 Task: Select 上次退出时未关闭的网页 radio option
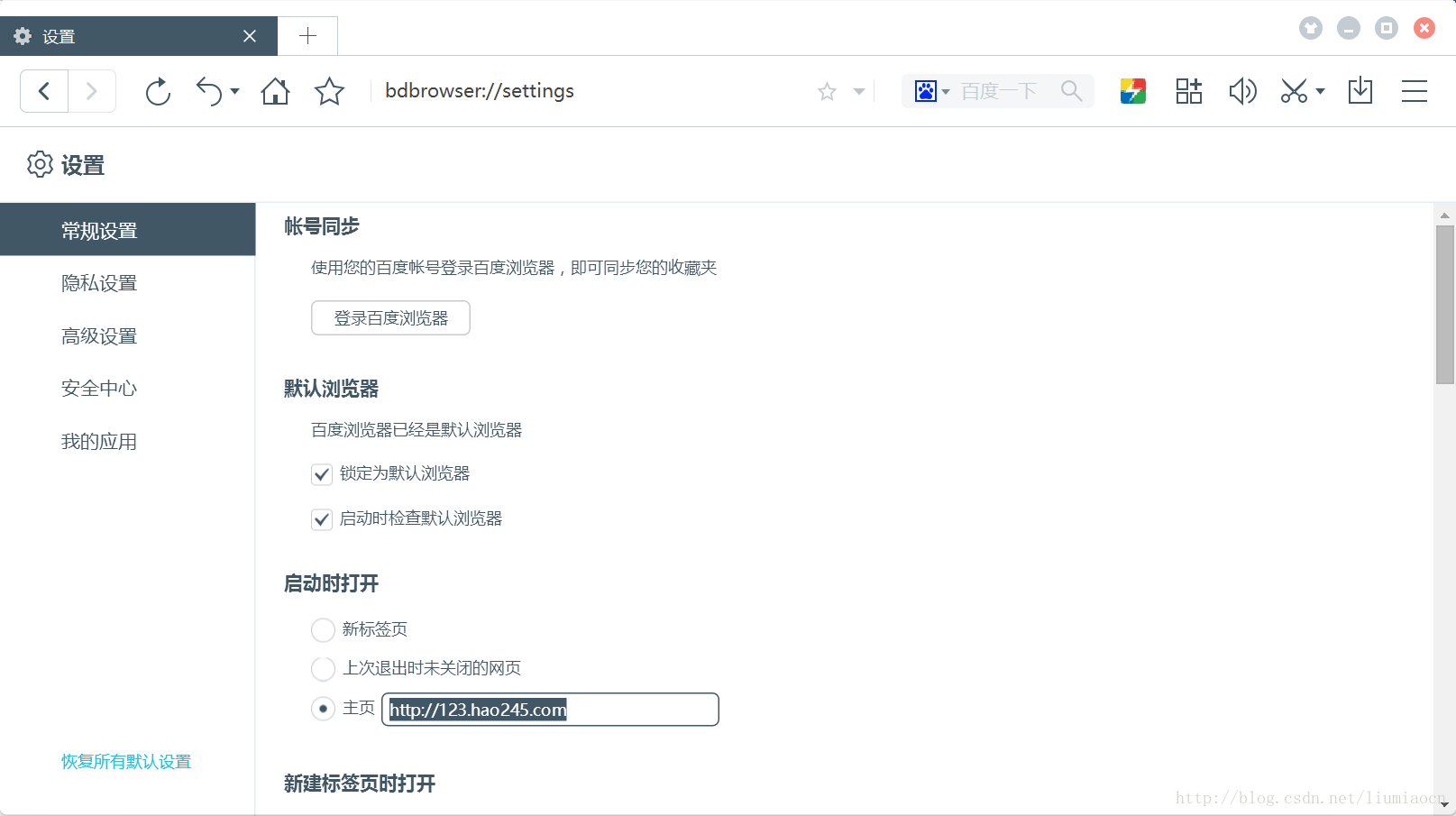[323, 669]
